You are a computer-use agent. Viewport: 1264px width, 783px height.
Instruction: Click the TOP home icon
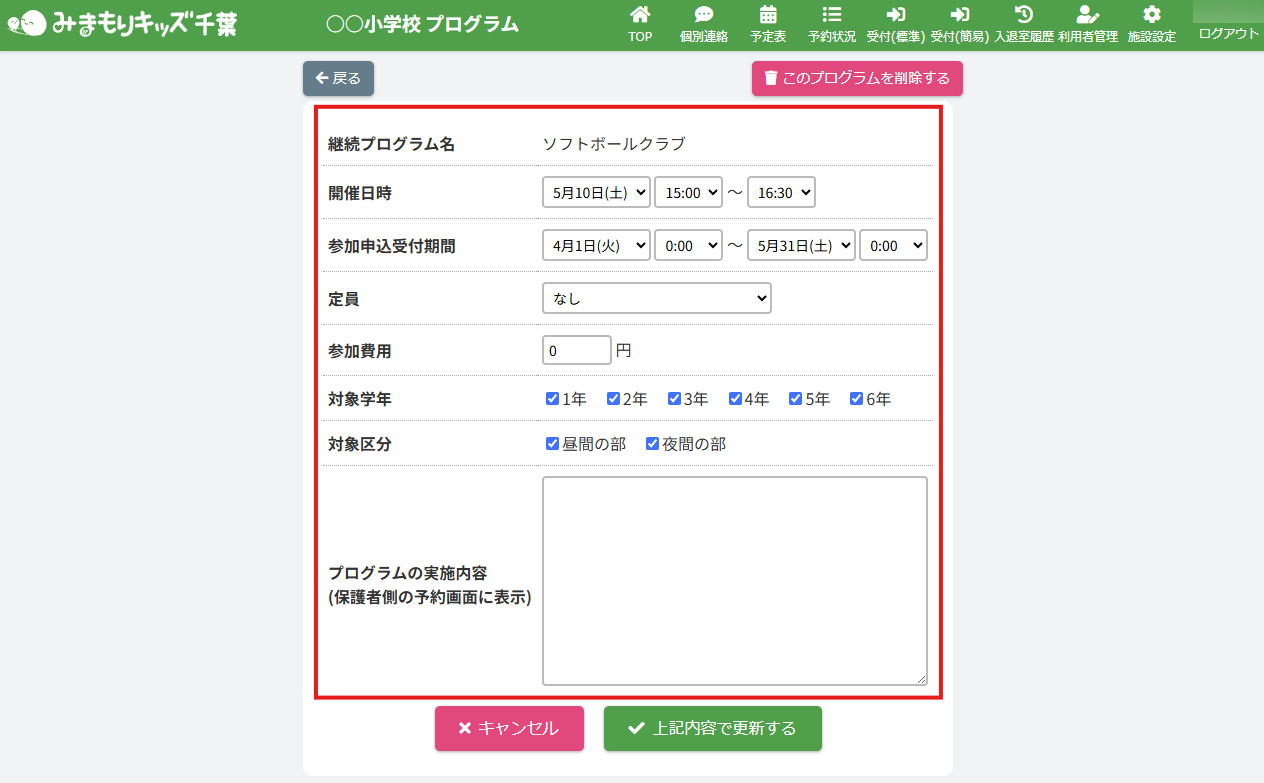[640, 15]
